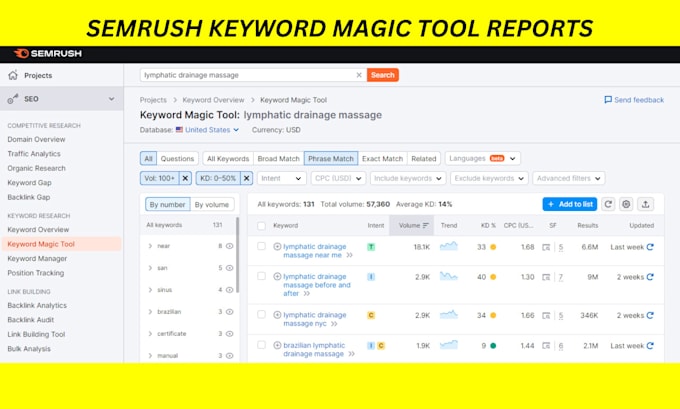Click the trend chart for 'near me' keyword
Viewport: 680px width, 409px height.
448,246
